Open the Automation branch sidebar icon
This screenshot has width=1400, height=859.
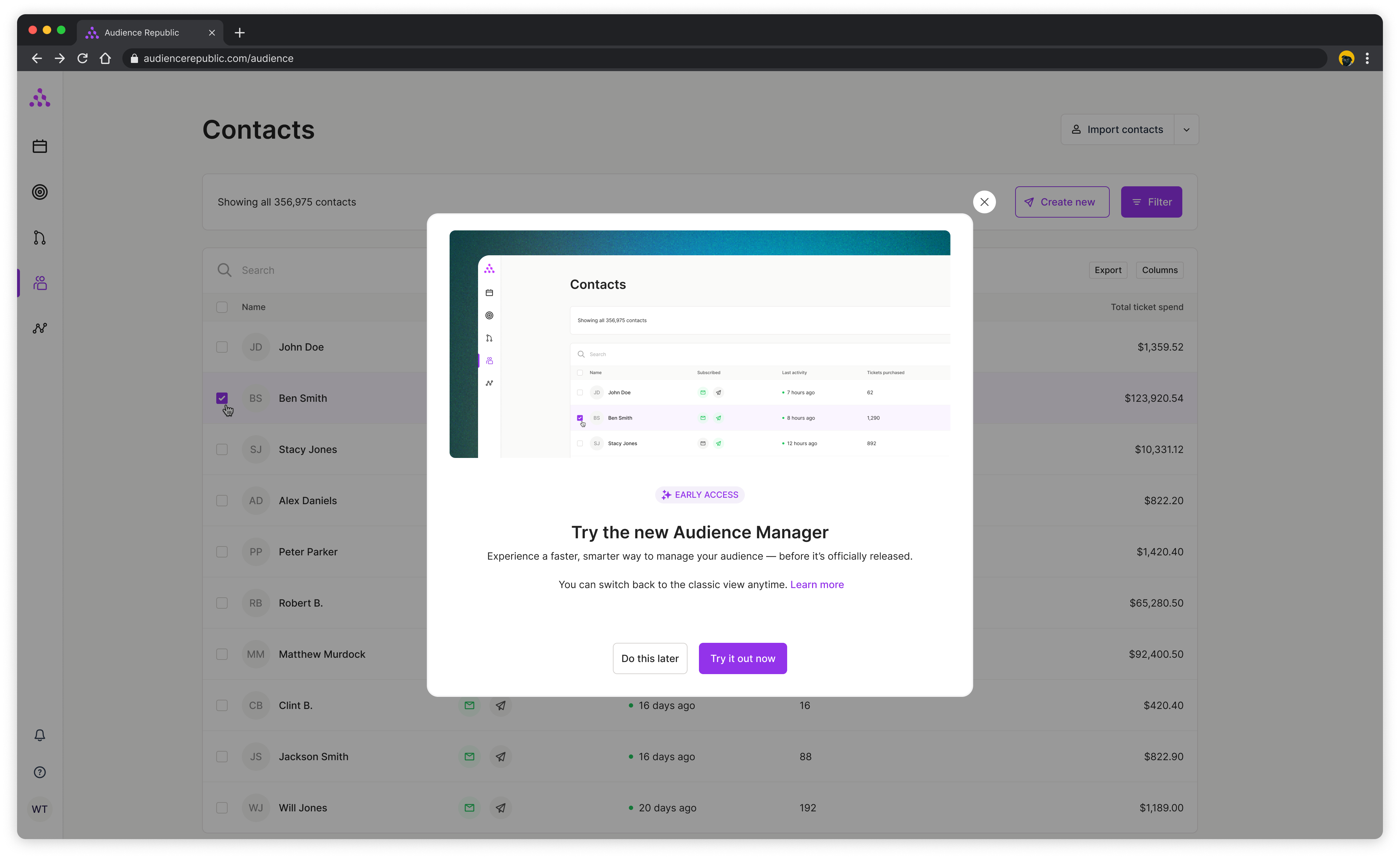click(40, 238)
